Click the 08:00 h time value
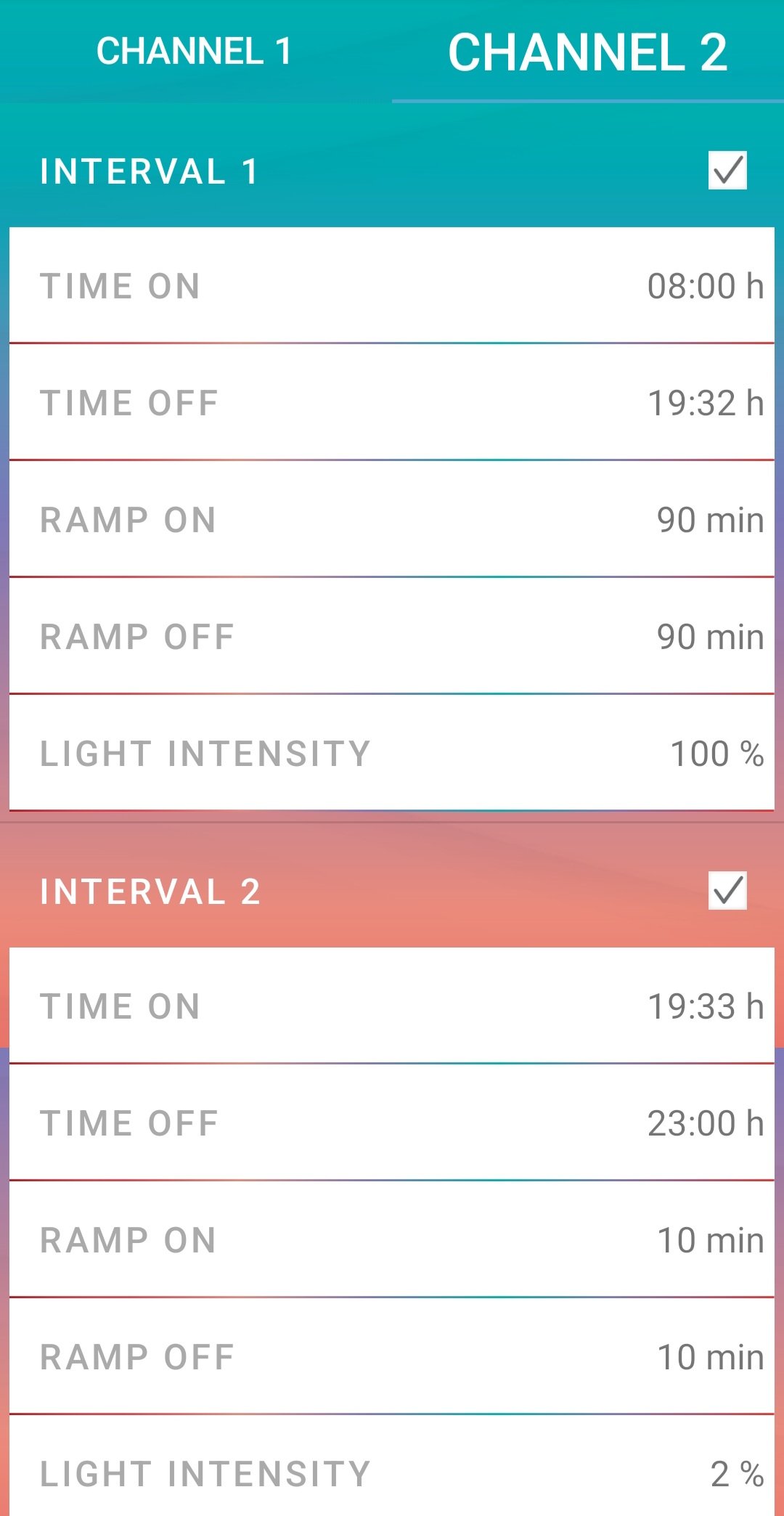 tap(705, 286)
